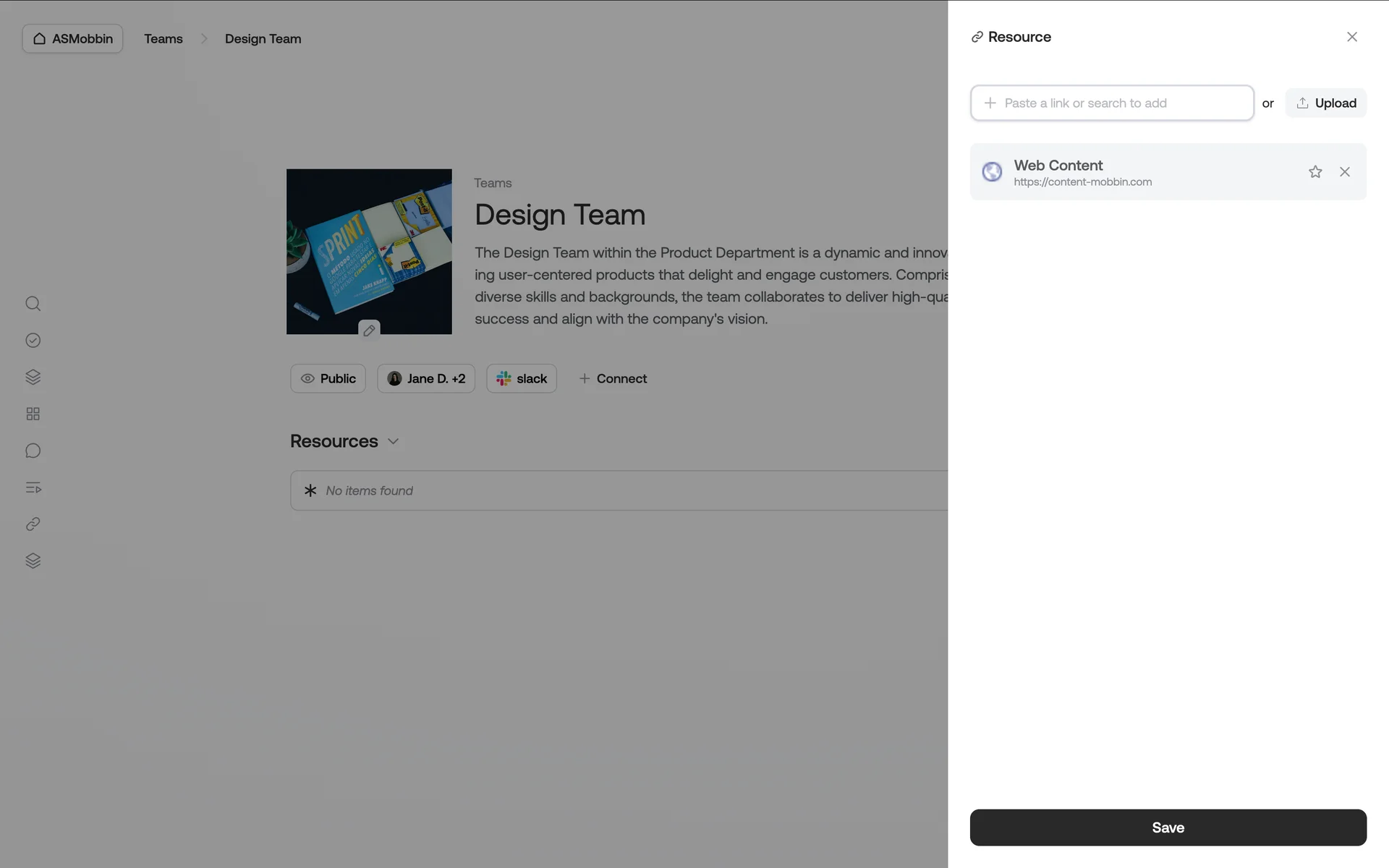Image resolution: width=1389 pixels, height=868 pixels.
Task: Open the link icon in left sidebar
Action: click(x=33, y=524)
